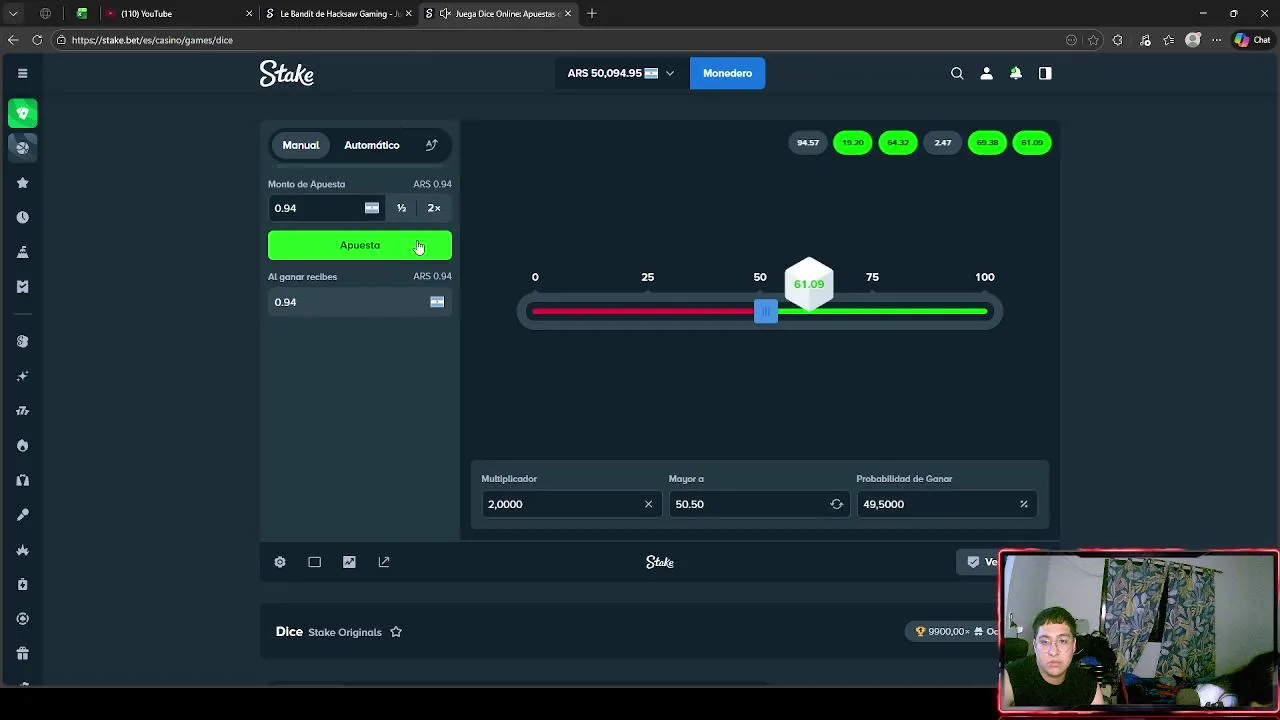Select the Juega Dice Online tab
The height and width of the screenshot is (720, 1280).
pyautogui.click(x=498, y=13)
